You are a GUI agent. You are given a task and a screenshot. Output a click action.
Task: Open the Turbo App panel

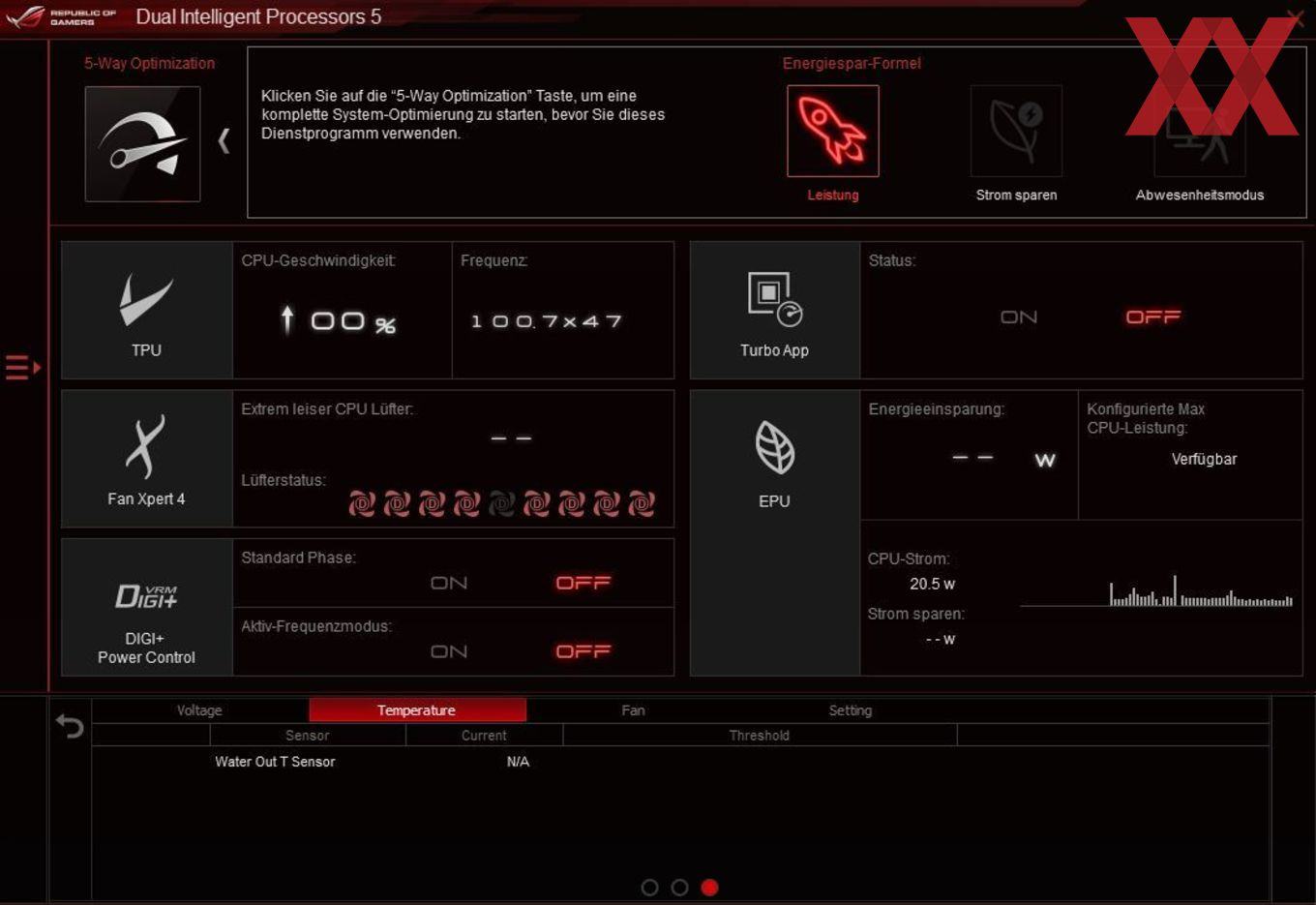[x=774, y=310]
